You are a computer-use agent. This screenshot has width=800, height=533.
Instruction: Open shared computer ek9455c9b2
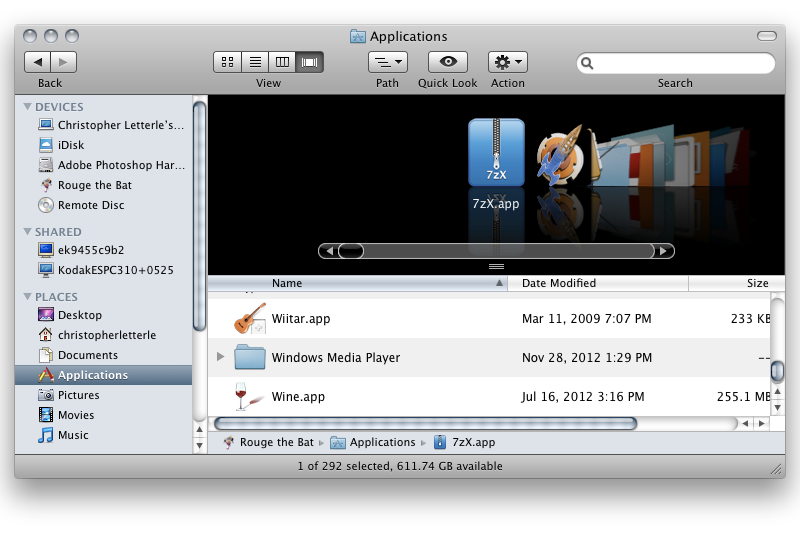(82, 250)
